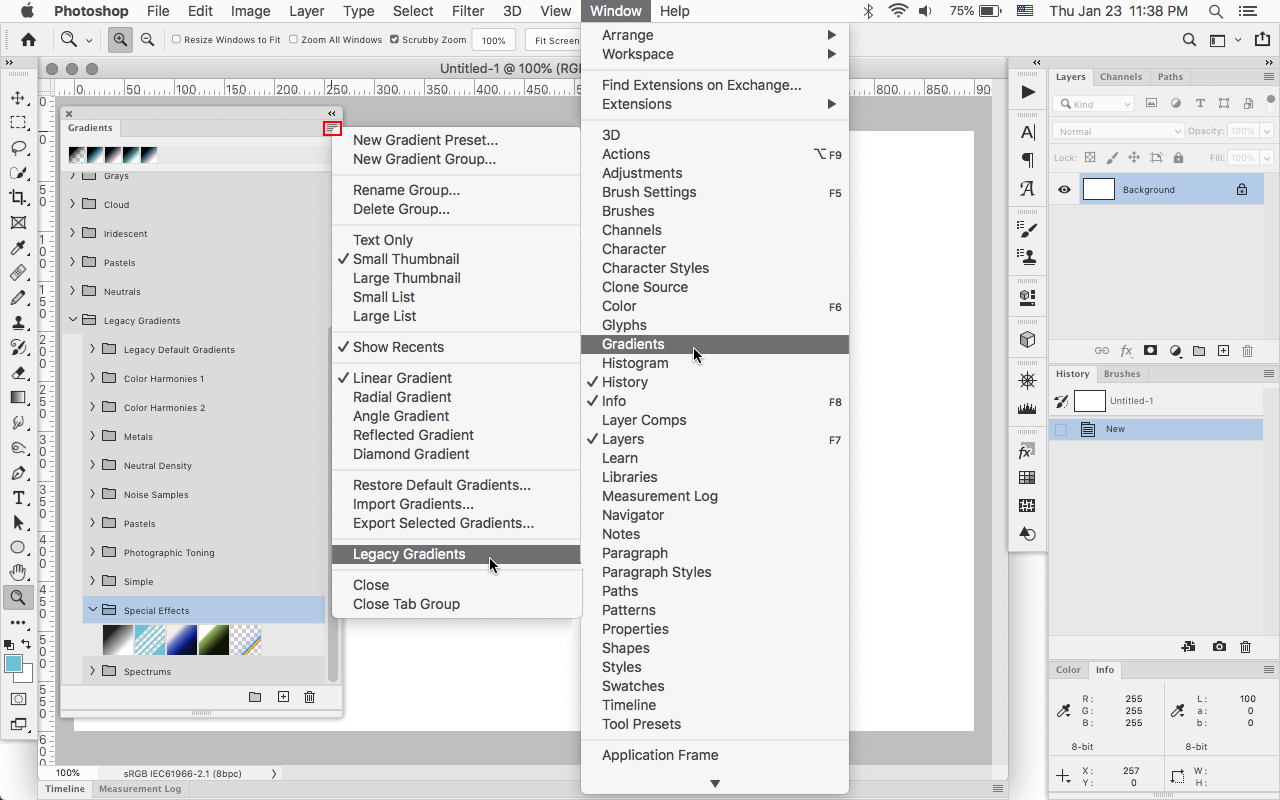Choose Legacy Gradients in the panel menu
The image size is (1280, 800).
(x=456, y=554)
